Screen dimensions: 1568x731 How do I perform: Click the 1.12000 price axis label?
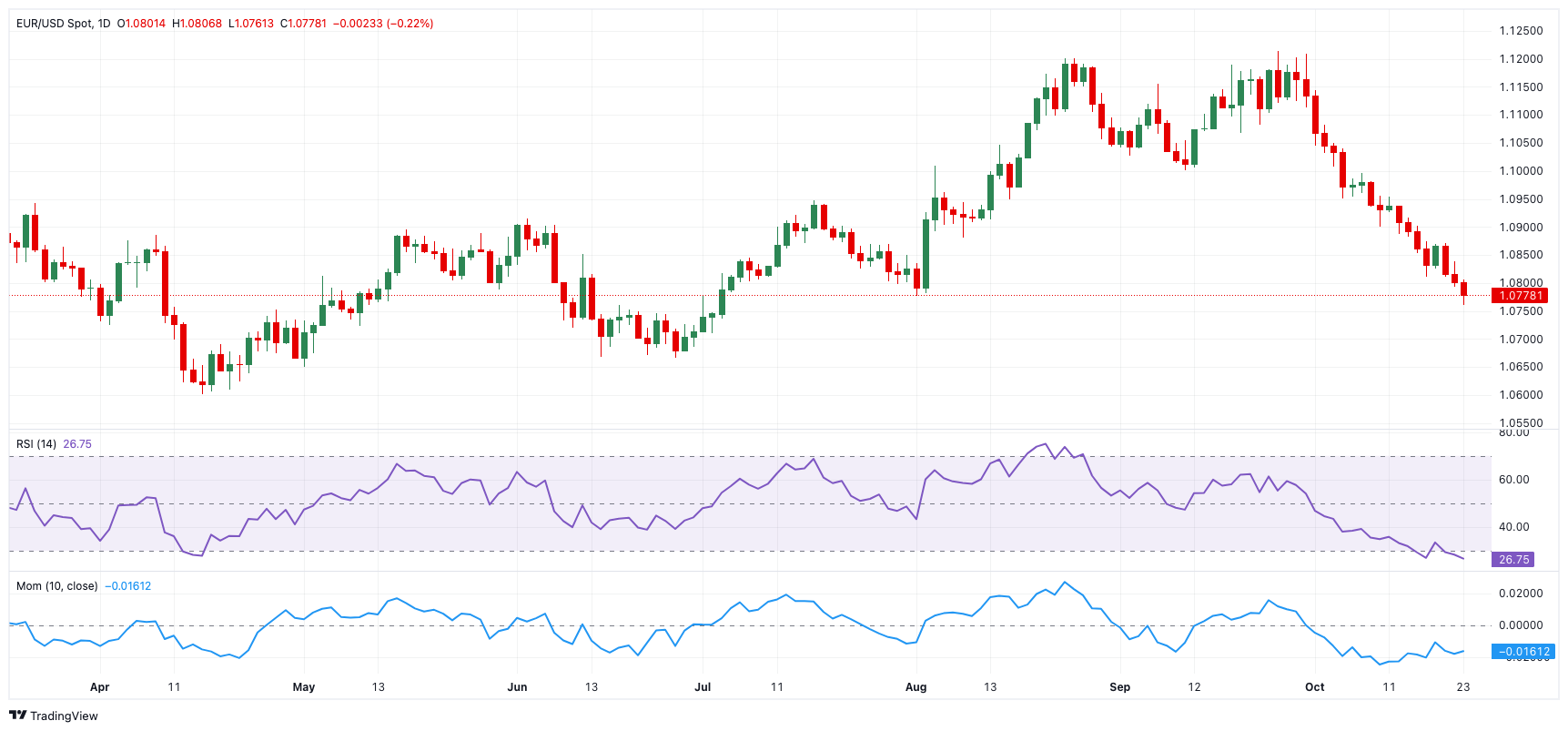coord(1521,59)
